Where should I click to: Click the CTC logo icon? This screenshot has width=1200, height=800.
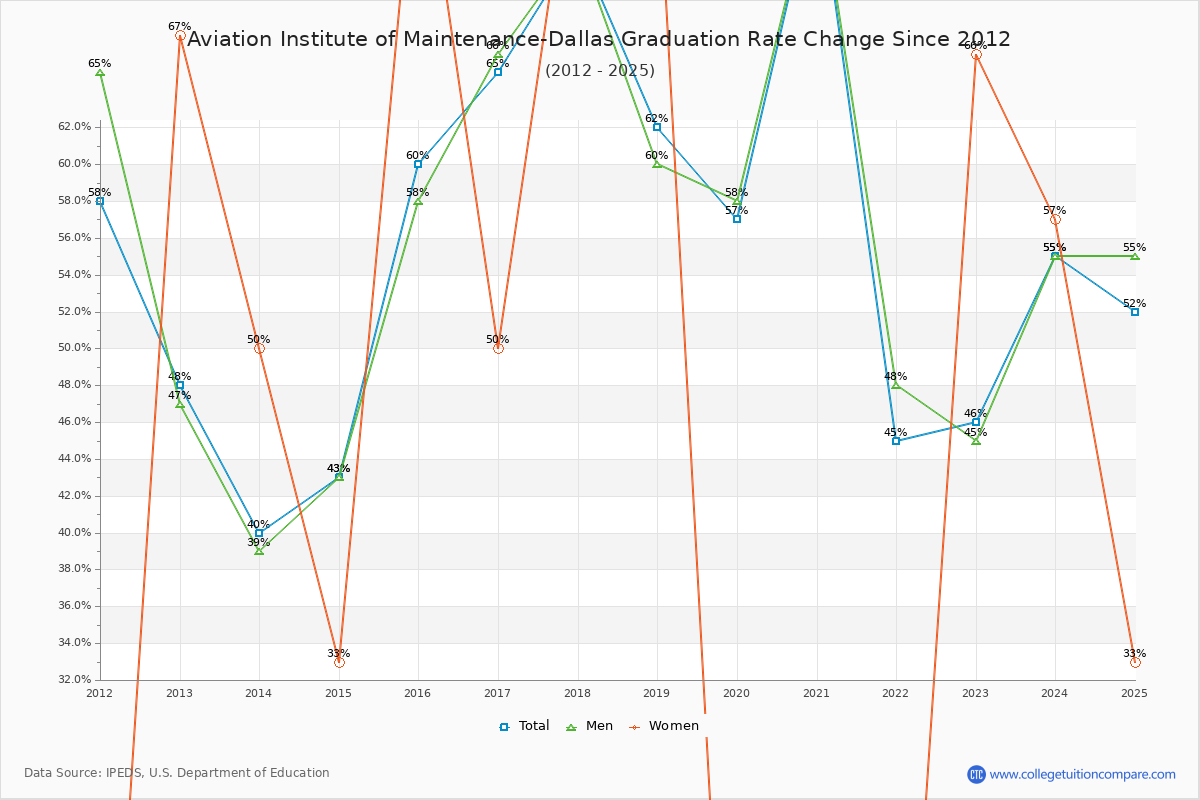coord(976,774)
